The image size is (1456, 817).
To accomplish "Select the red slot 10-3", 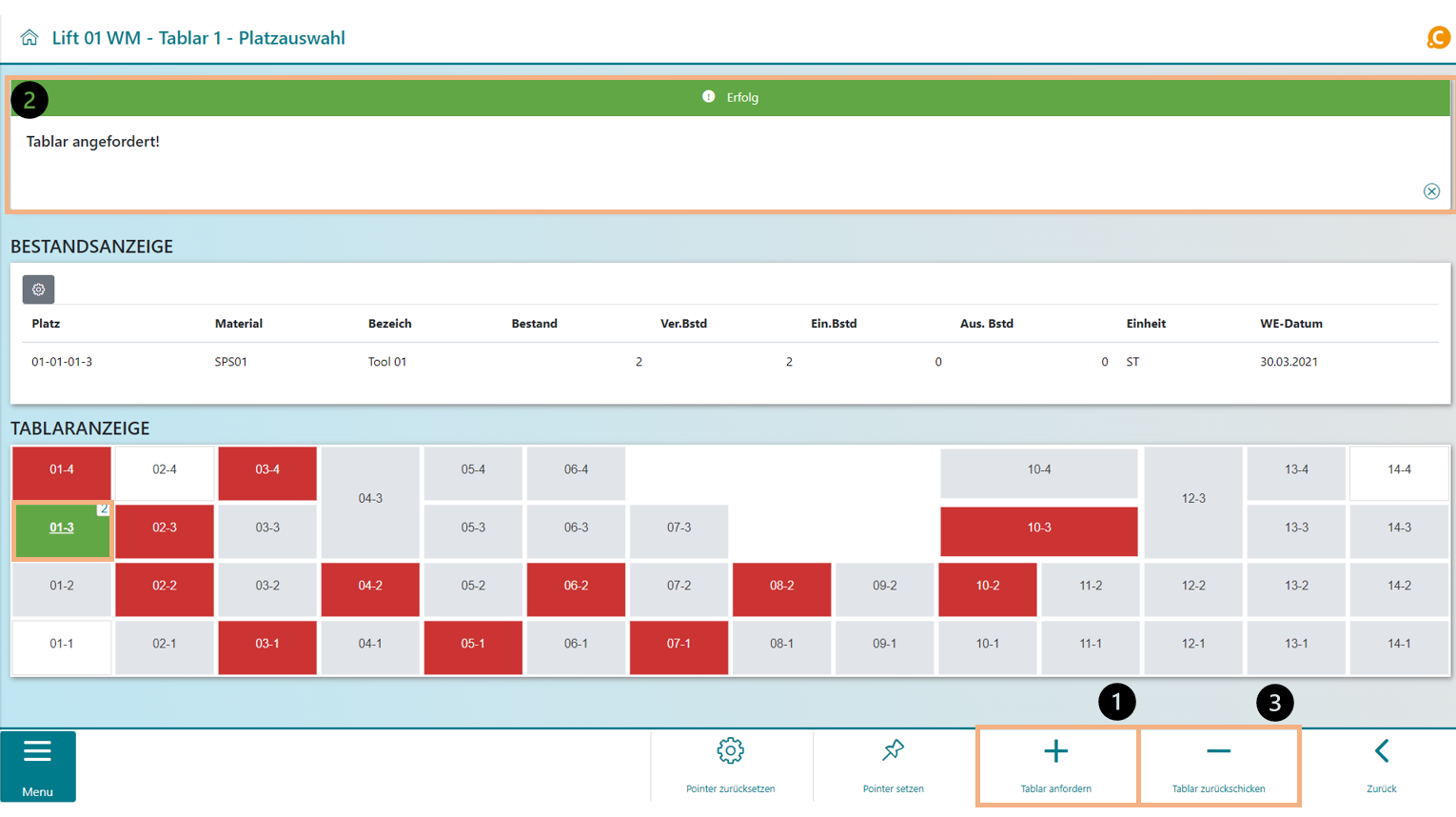I will [x=1038, y=528].
